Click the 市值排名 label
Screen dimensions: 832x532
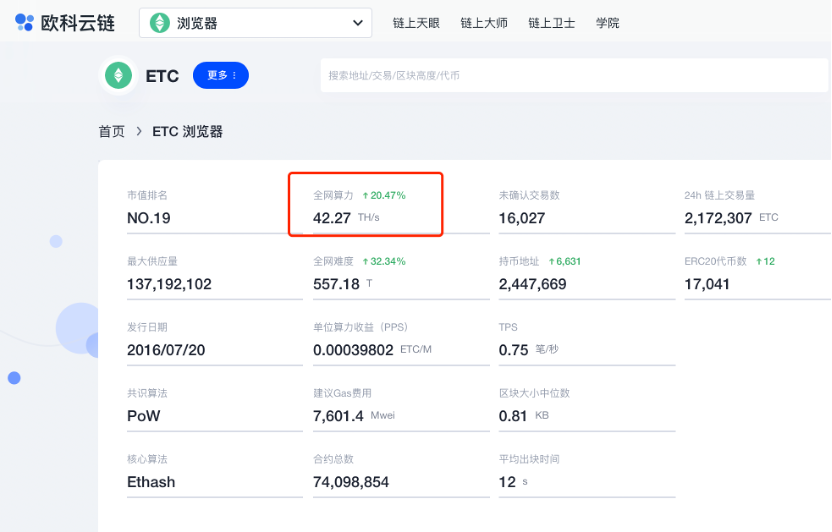[x=147, y=195]
